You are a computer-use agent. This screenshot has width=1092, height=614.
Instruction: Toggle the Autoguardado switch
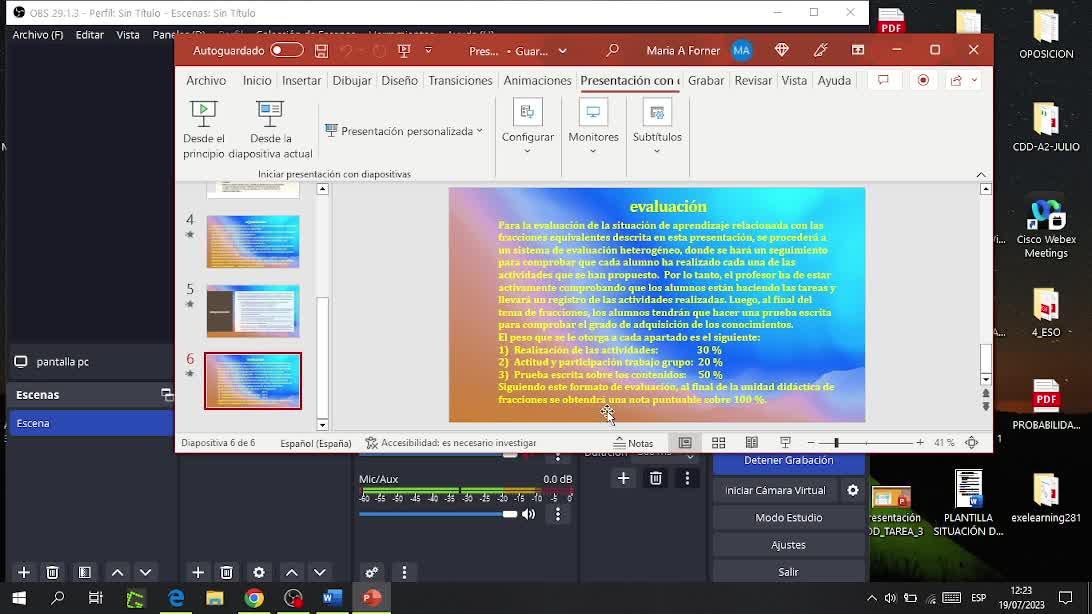click(x=286, y=51)
